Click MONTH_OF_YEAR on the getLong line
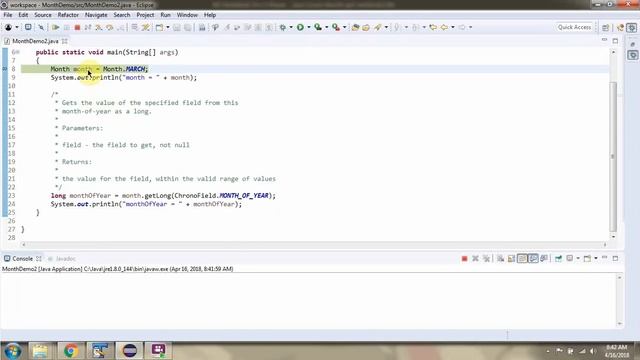This screenshot has height=360, width=640. coord(244,196)
